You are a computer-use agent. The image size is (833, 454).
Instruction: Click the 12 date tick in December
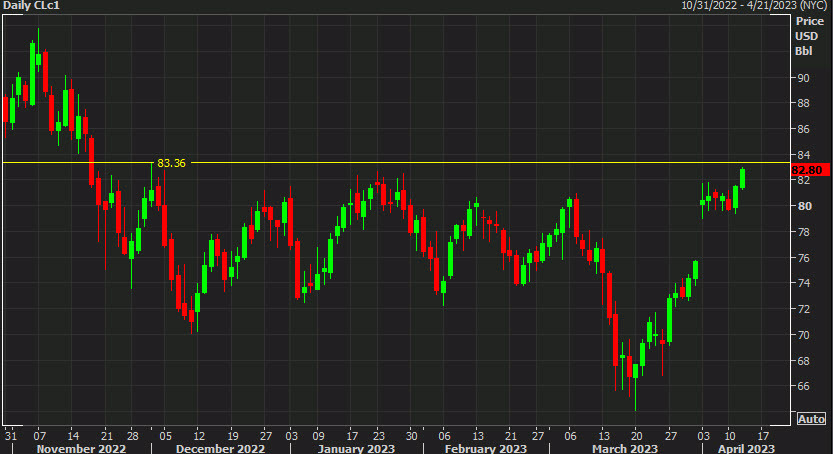199,436
